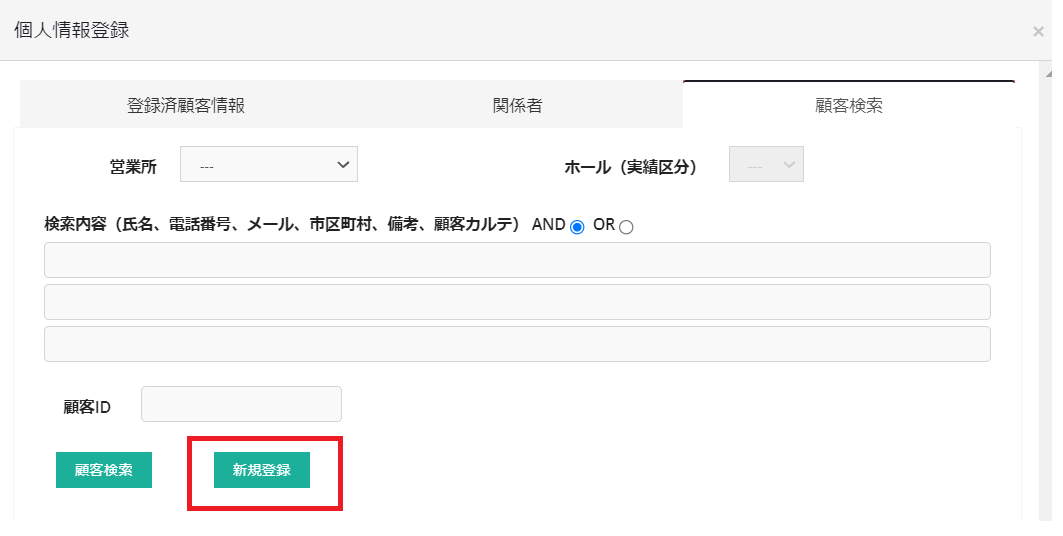Screen dimensions: 1063x536
Task: Select the AND radio button
Action: click(x=577, y=227)
